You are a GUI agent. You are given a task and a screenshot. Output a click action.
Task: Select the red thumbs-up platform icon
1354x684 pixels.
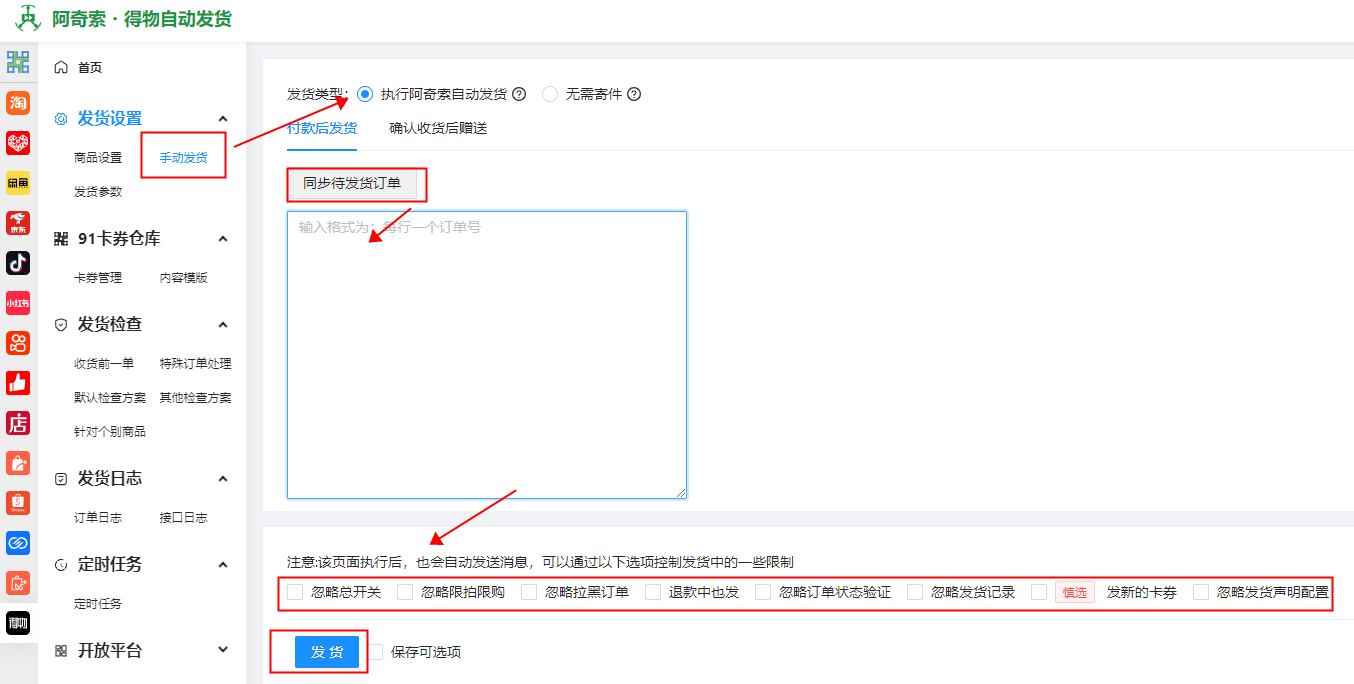click(18, 383)
